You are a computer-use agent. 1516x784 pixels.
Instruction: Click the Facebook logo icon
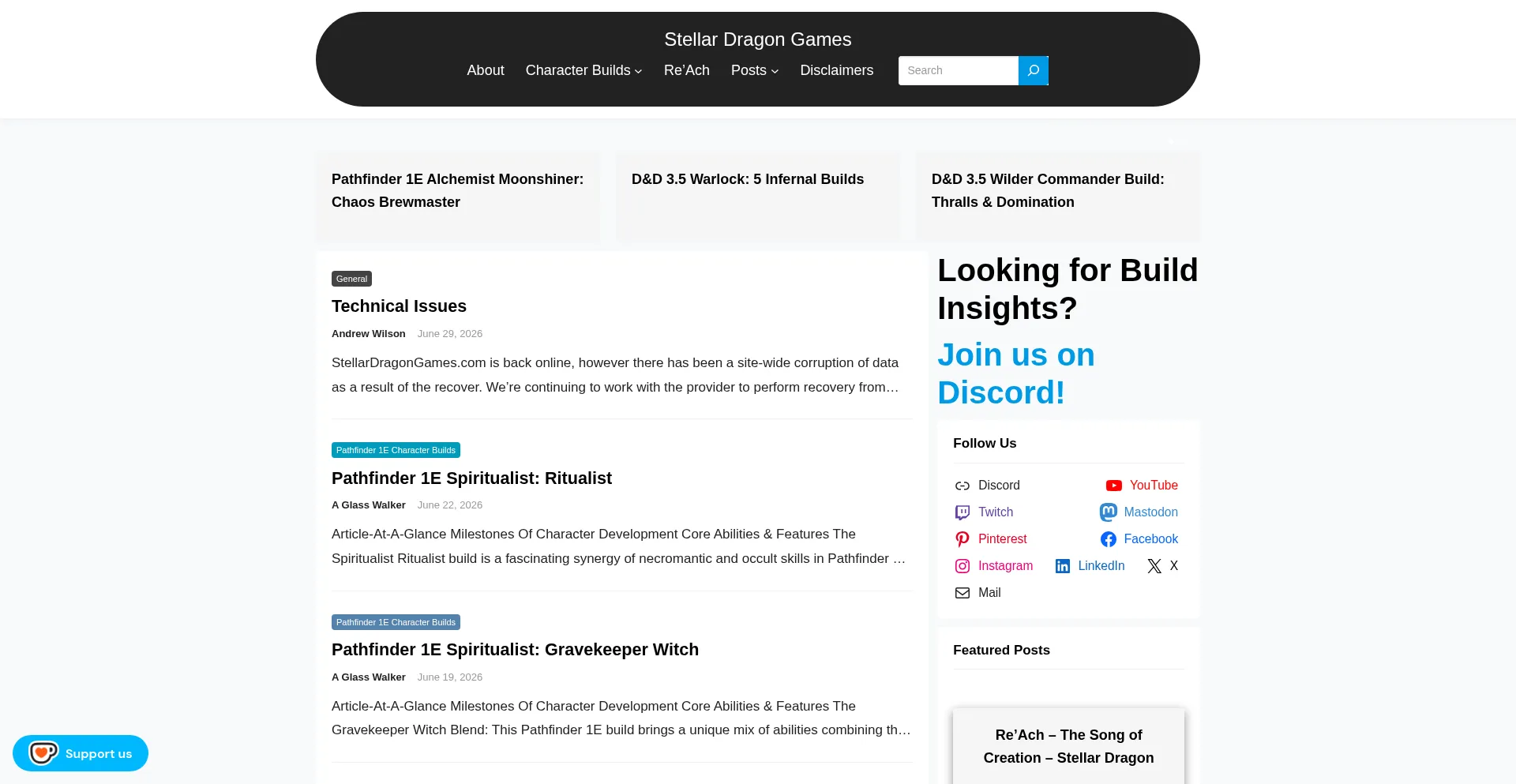(x=1109, y=539)
